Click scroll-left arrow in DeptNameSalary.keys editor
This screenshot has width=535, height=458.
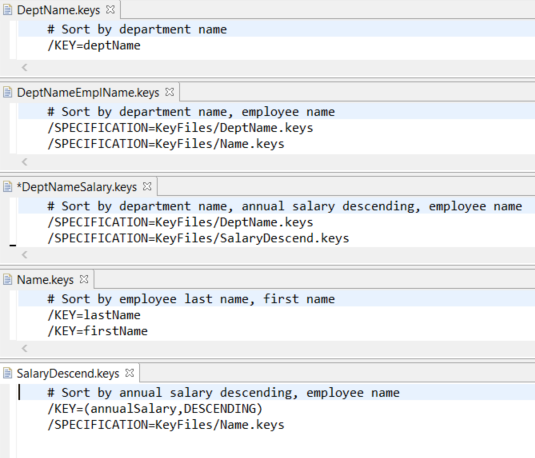25,255
